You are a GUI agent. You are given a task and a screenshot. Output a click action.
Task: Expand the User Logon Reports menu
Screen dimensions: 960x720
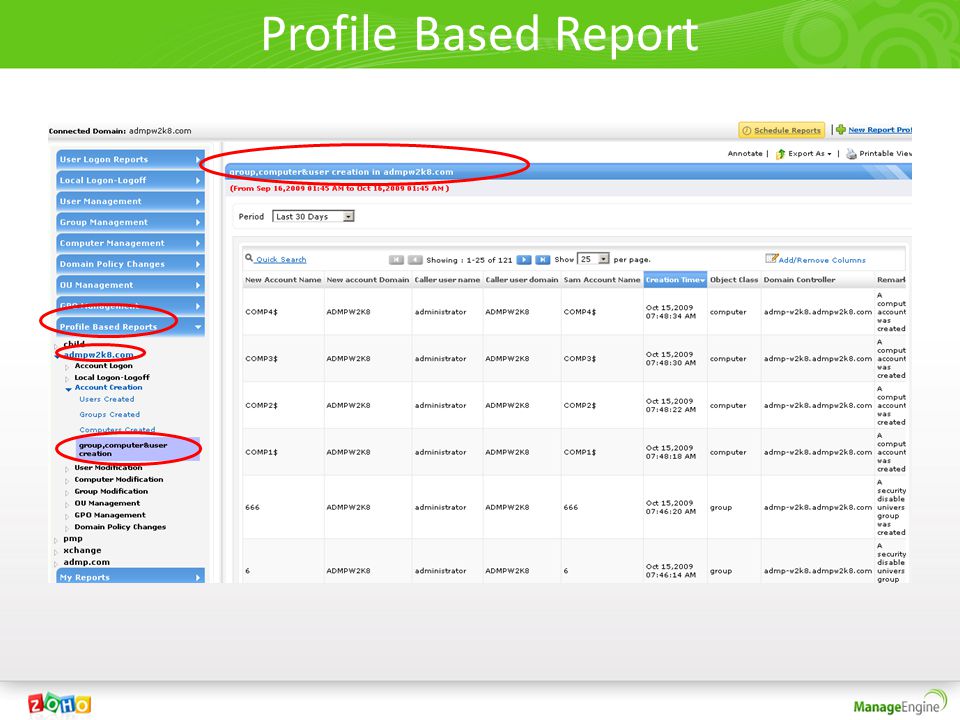point(130,159)
